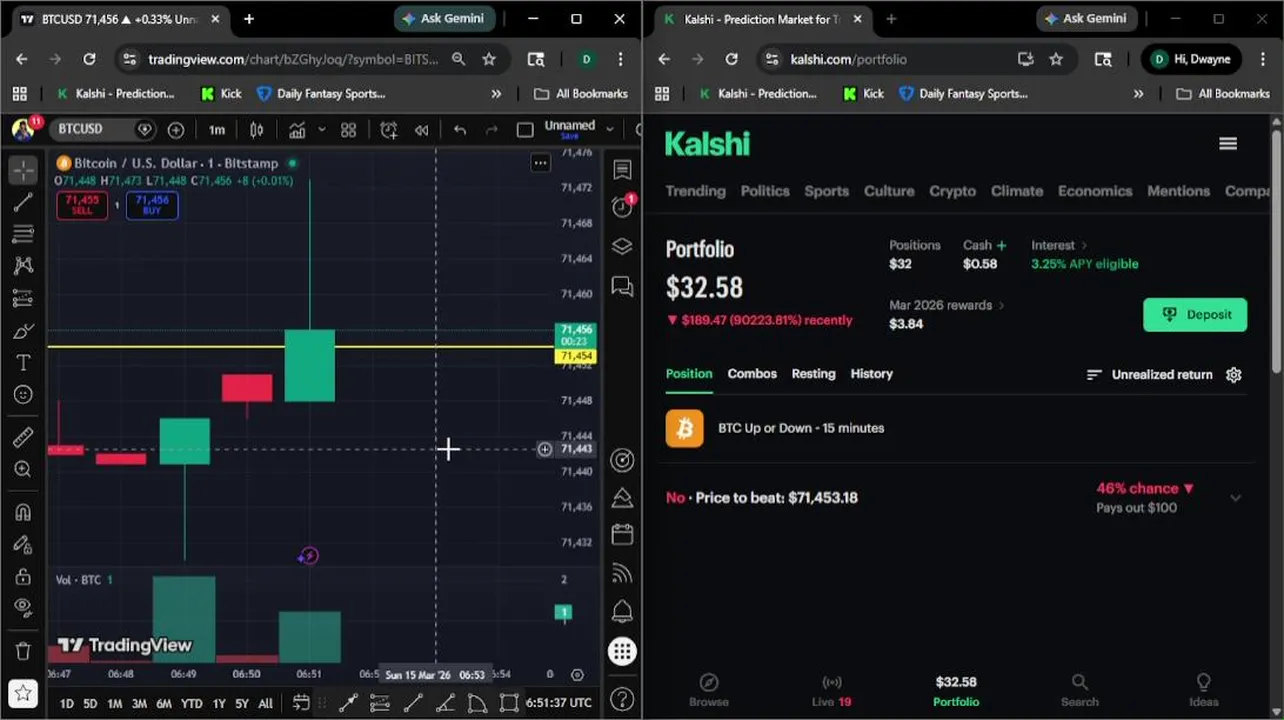This screenshot has width=1284, height=720.
Task: Open the notifications bell sidebar icon
Action: [x=622, y=611]
